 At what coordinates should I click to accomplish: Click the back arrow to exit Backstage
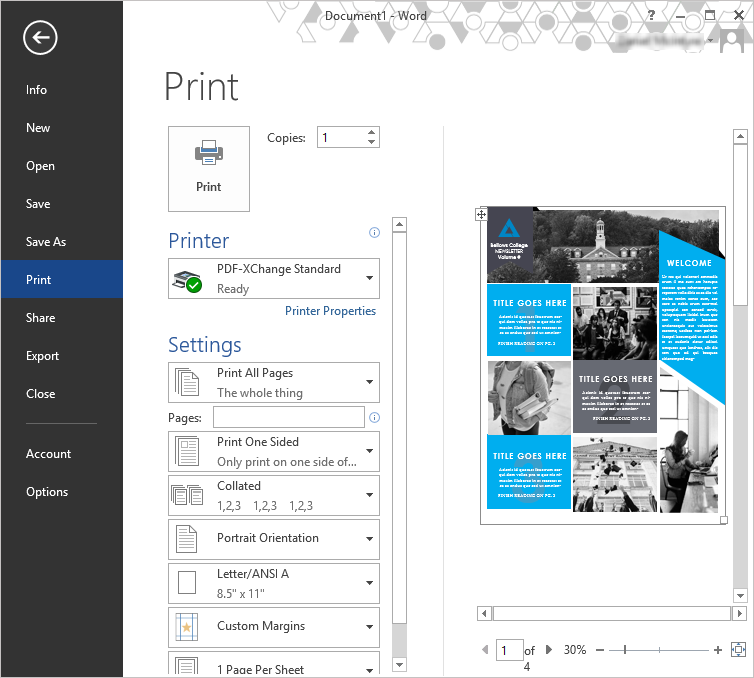pos(41,38)
